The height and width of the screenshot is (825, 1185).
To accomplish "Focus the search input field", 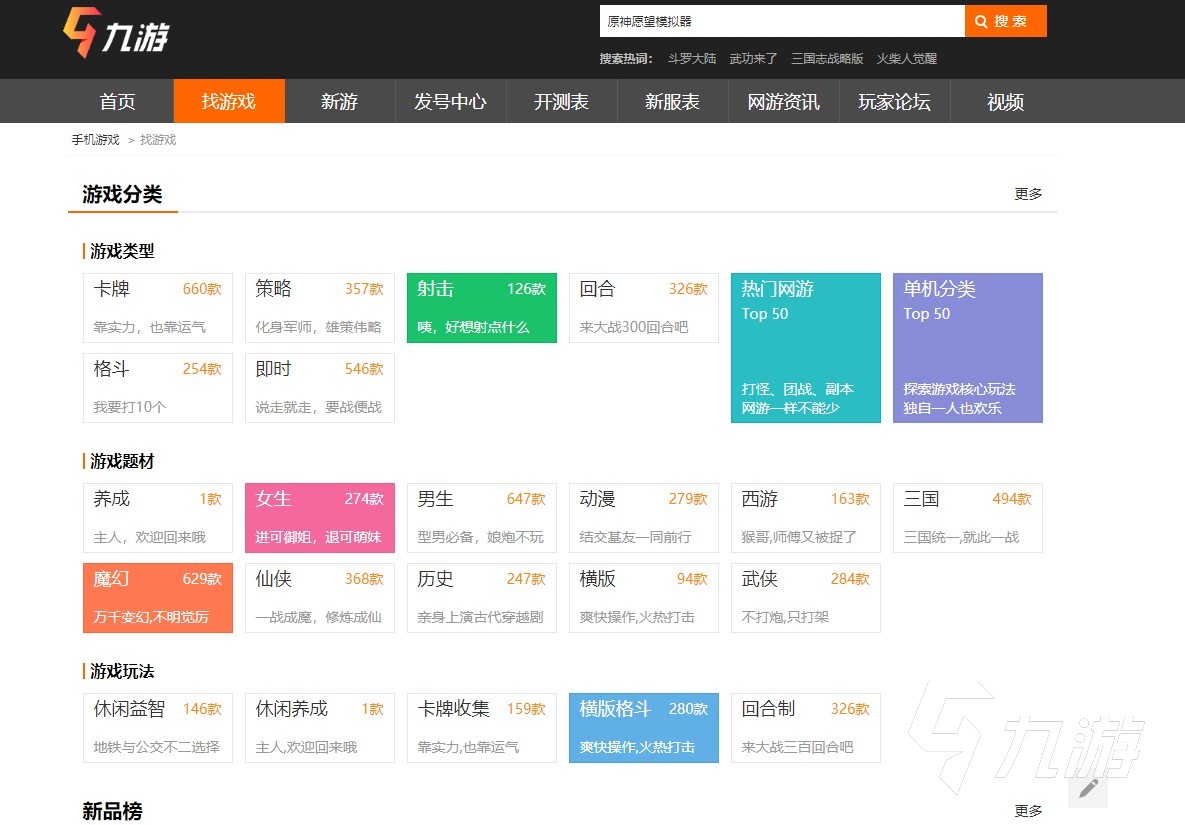I will [781, 21].
